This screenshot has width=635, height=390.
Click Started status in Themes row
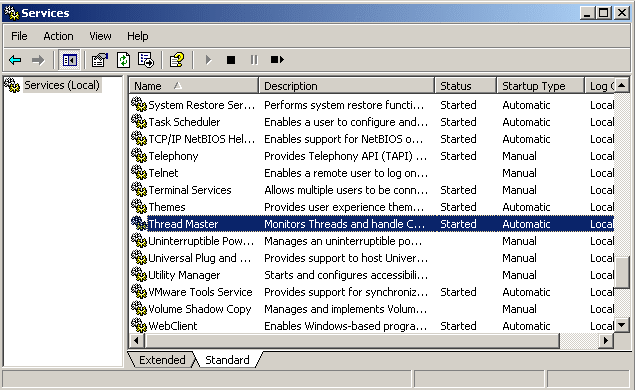coord(458,207)
